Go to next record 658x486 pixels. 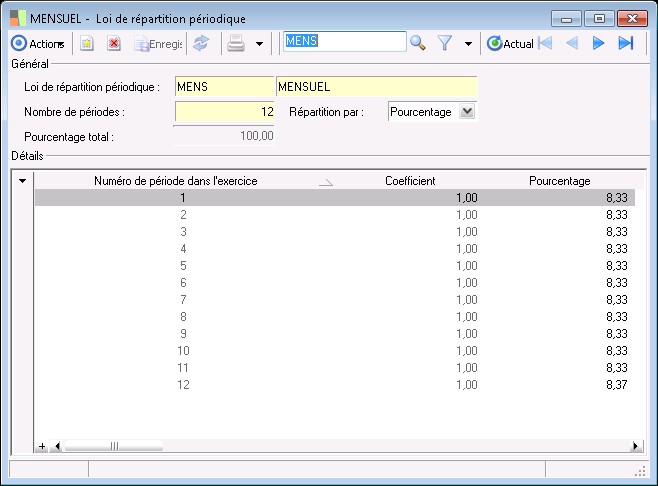pos(598,43)
